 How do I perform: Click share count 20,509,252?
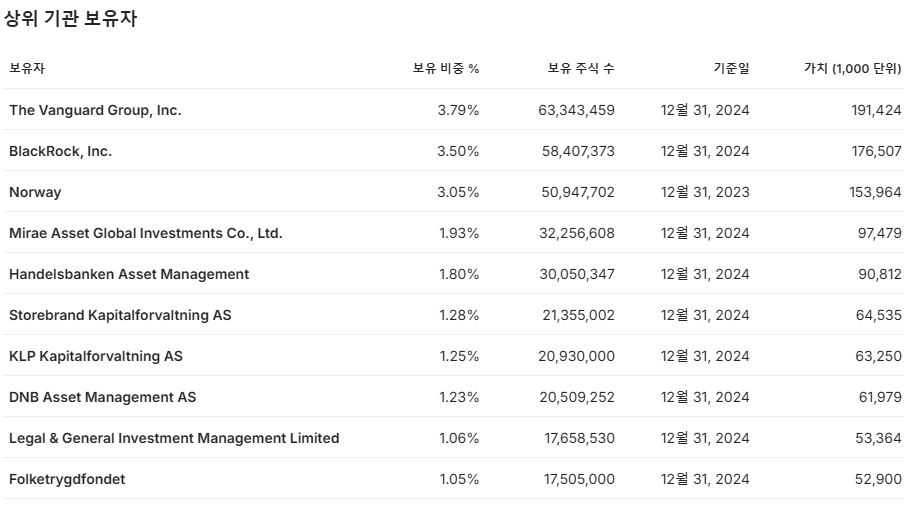coord(577,397)
